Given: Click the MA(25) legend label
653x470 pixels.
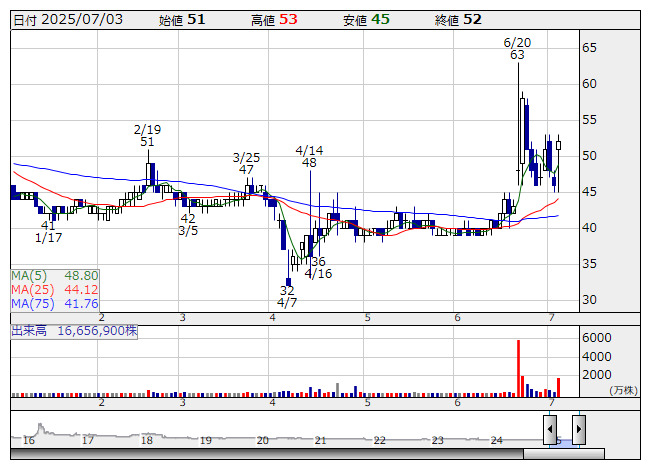Looking at the screenshot, I should point(55,289).
